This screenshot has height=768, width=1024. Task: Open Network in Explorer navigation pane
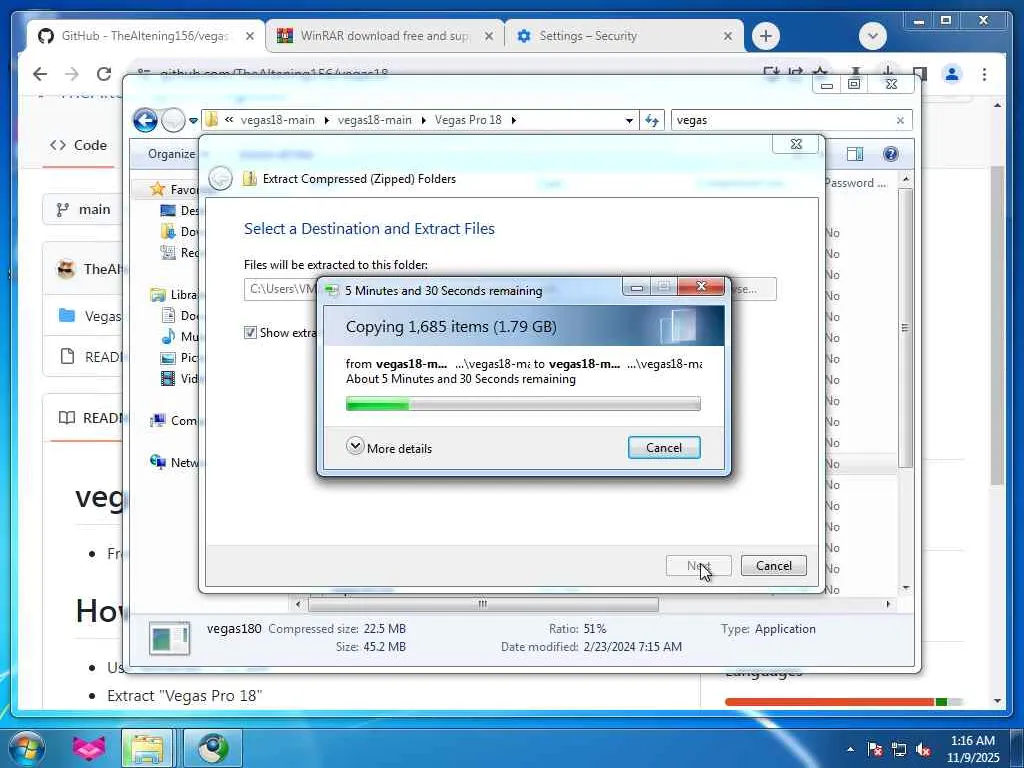[174, 462]
